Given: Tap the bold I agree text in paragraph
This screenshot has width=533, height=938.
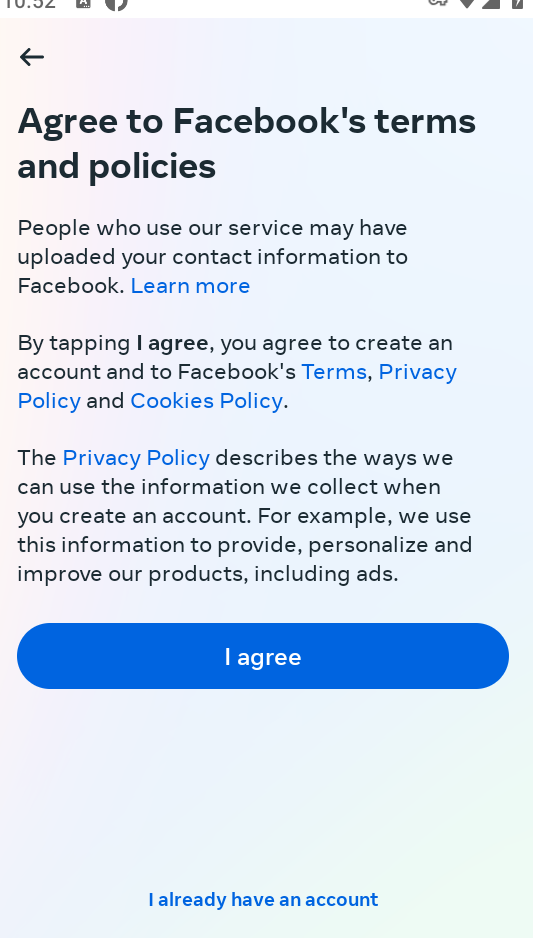Looking at the screenshot, I should (x=172, y=343).
